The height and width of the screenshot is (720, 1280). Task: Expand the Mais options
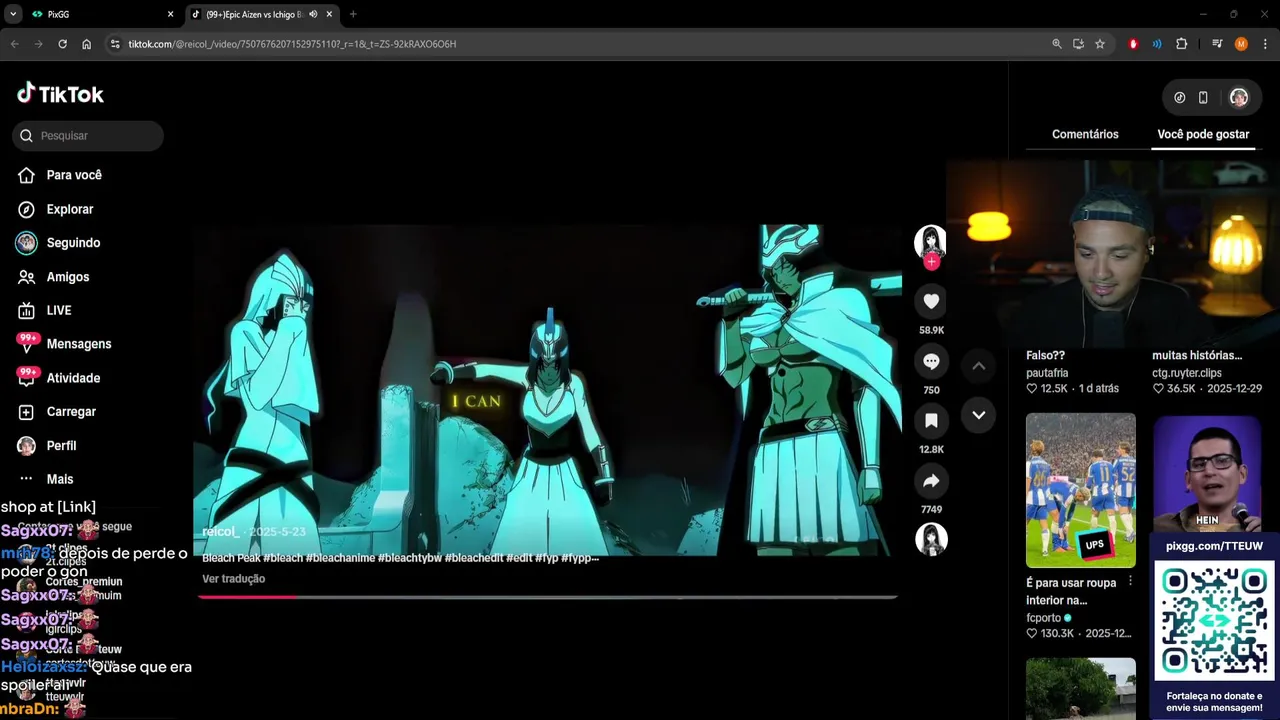click(x=46, y=479)
